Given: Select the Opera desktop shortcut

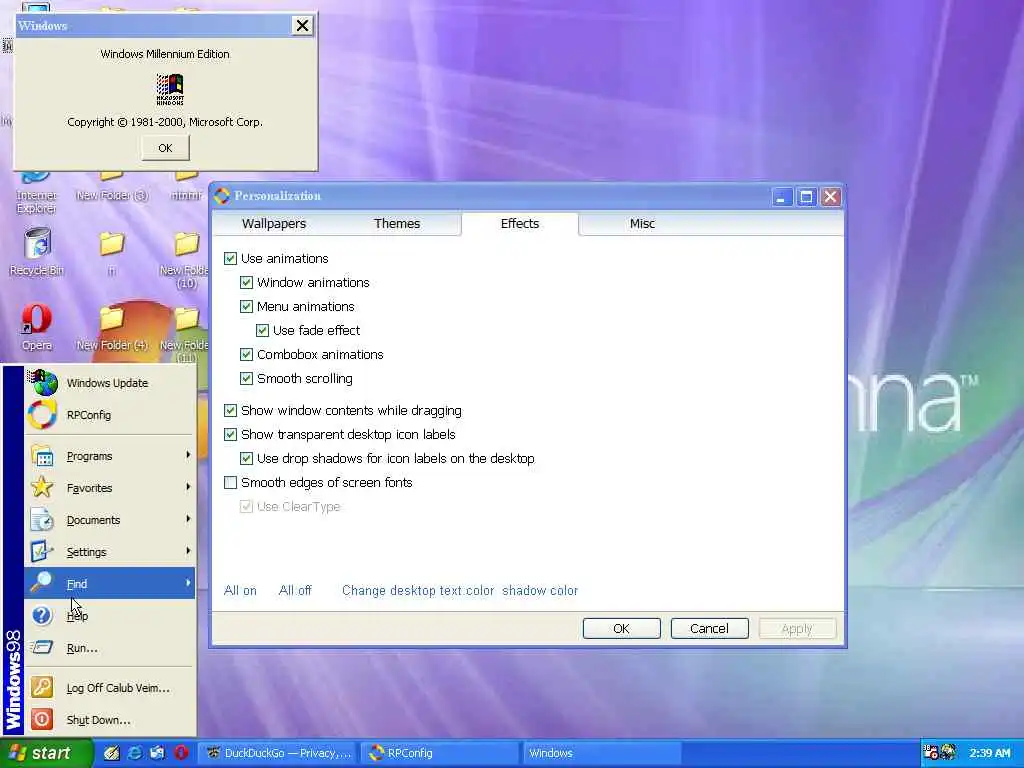Looking at the screenshot, I should pos(37,328).
